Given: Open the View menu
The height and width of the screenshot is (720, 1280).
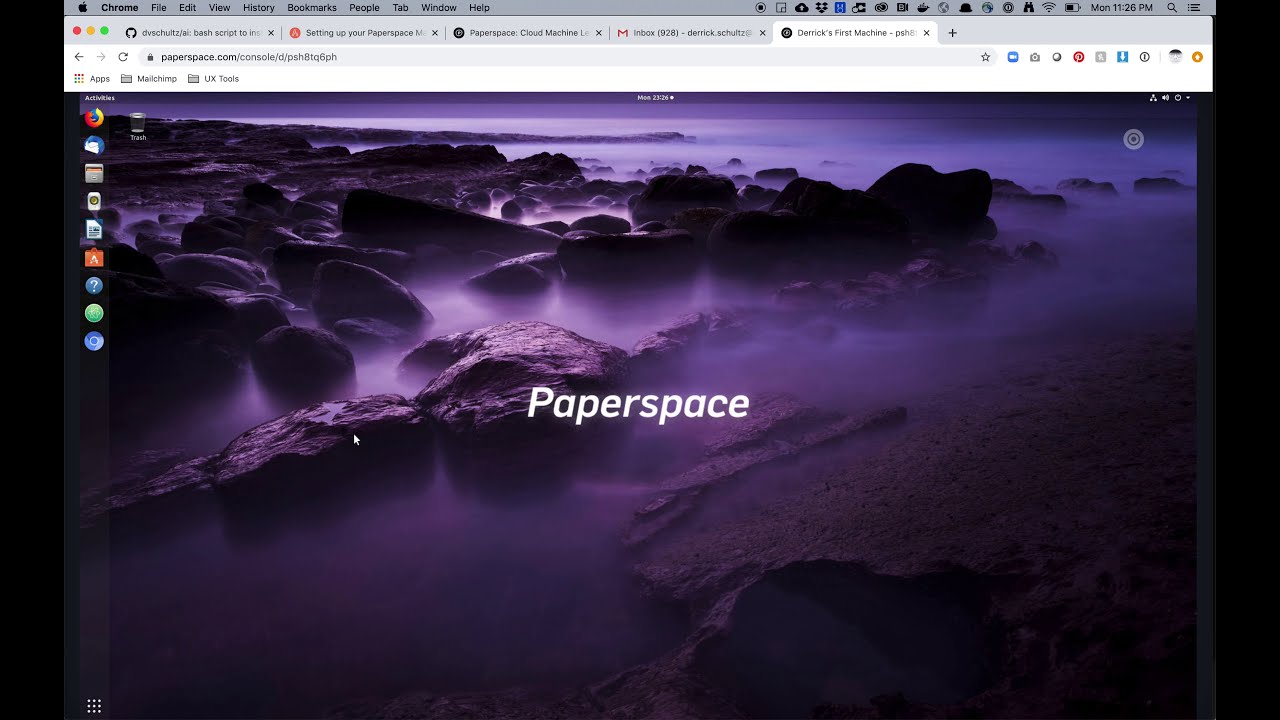Looking at the screenshot, I should click(219, 8).
